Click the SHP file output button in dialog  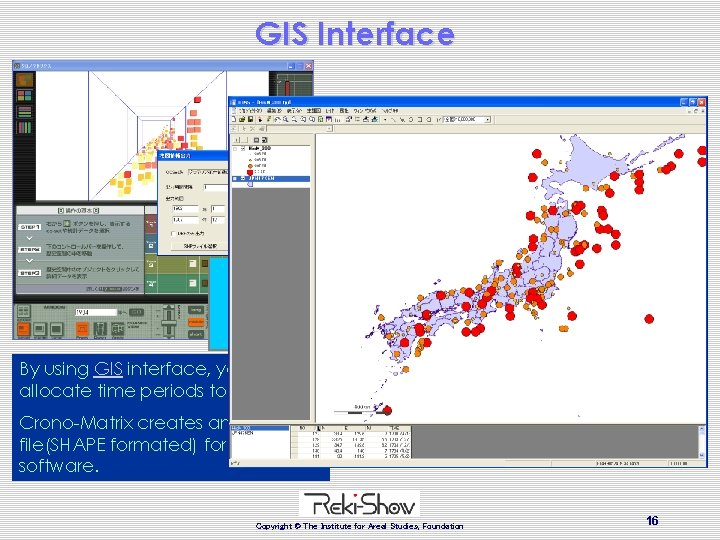[x=200, y=246]
